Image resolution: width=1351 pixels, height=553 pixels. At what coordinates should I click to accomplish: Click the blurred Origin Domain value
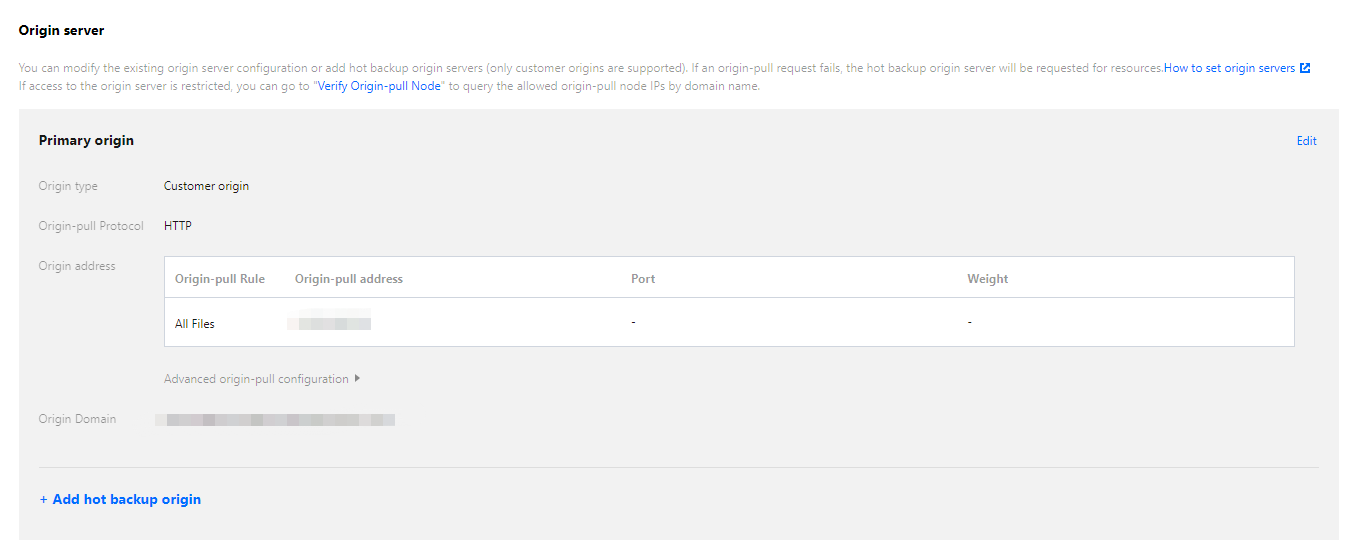pos(275,420)
